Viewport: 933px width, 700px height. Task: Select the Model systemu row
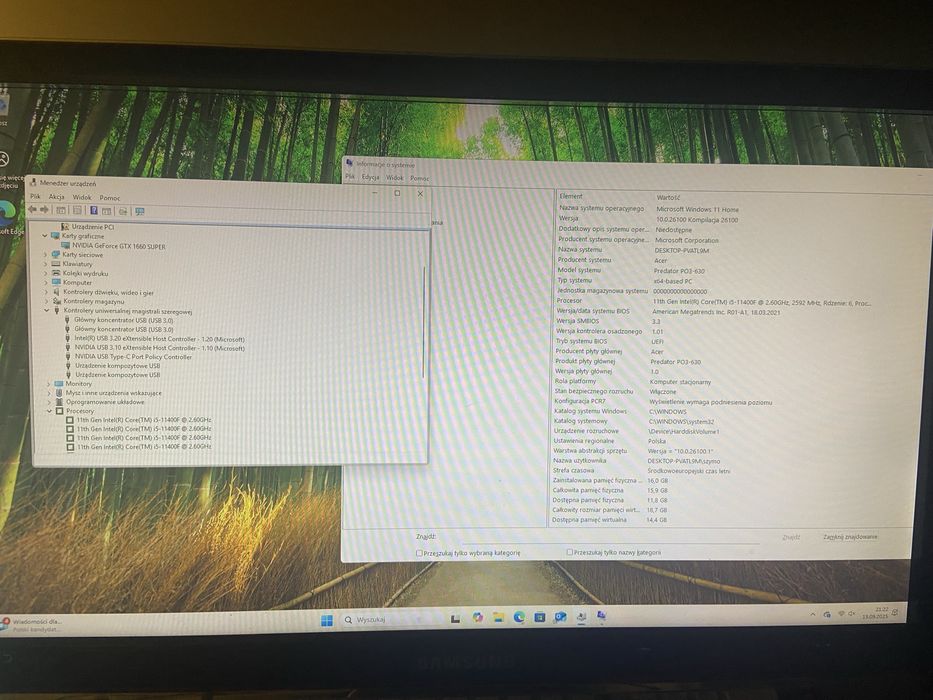[x=631, y=270]
